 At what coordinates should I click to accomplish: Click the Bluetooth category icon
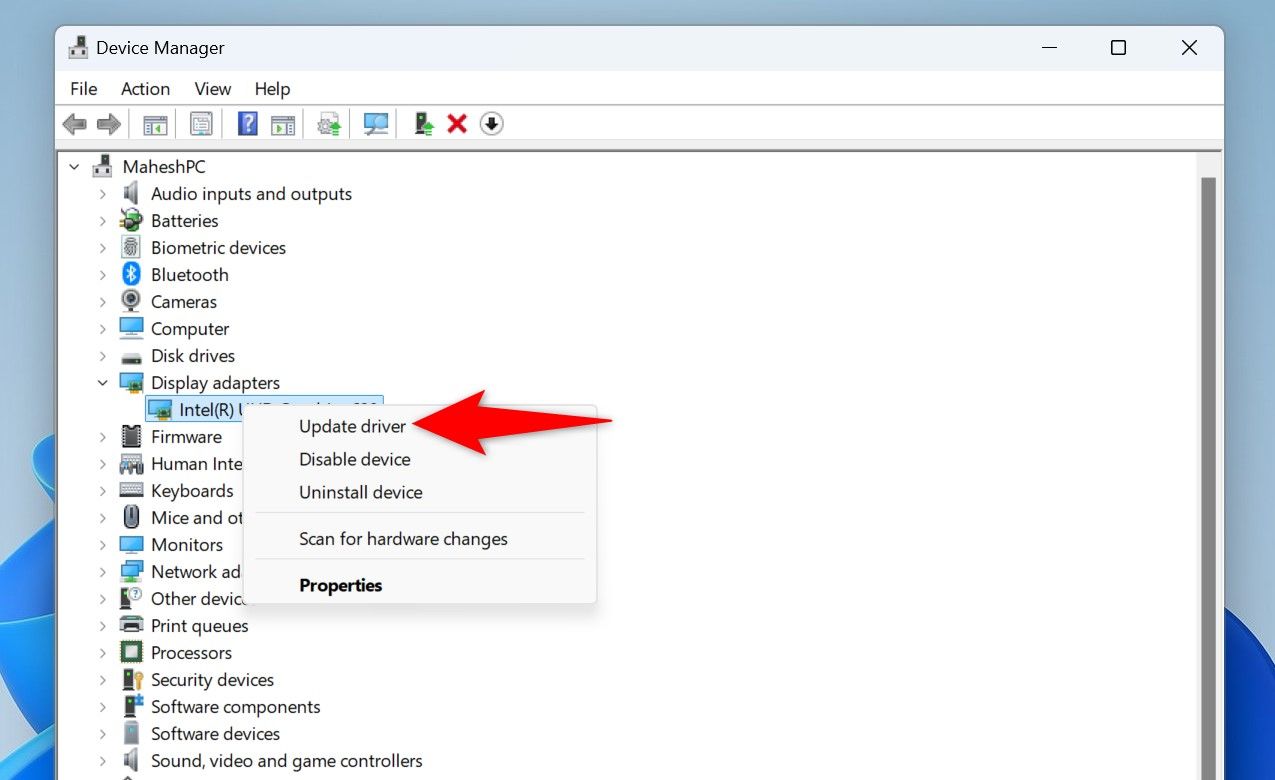click(131, 274)
